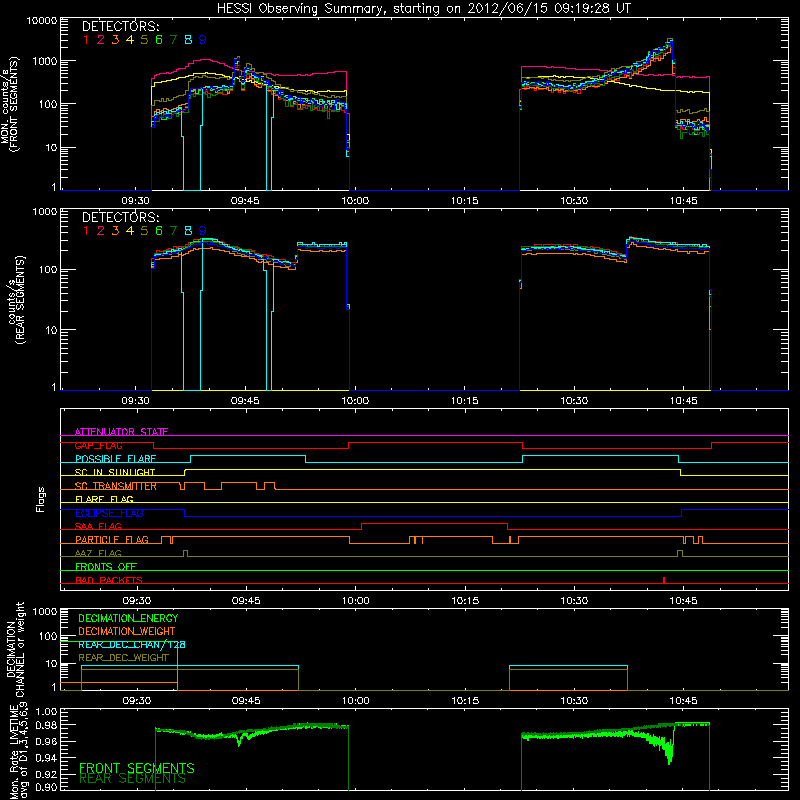Click the DECIMATION_WEIGHT legend entry
This screenshot has width=800, height=800.
click(127, 631)
